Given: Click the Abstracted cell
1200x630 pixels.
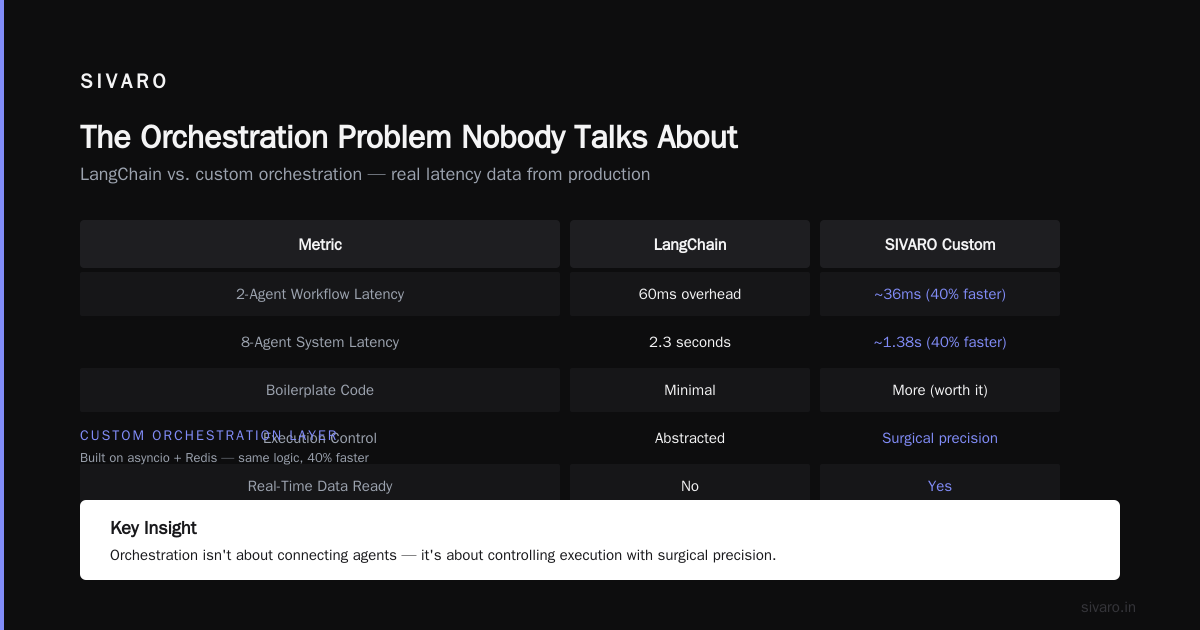Looking at the screenshot, I should click(690, 438).
